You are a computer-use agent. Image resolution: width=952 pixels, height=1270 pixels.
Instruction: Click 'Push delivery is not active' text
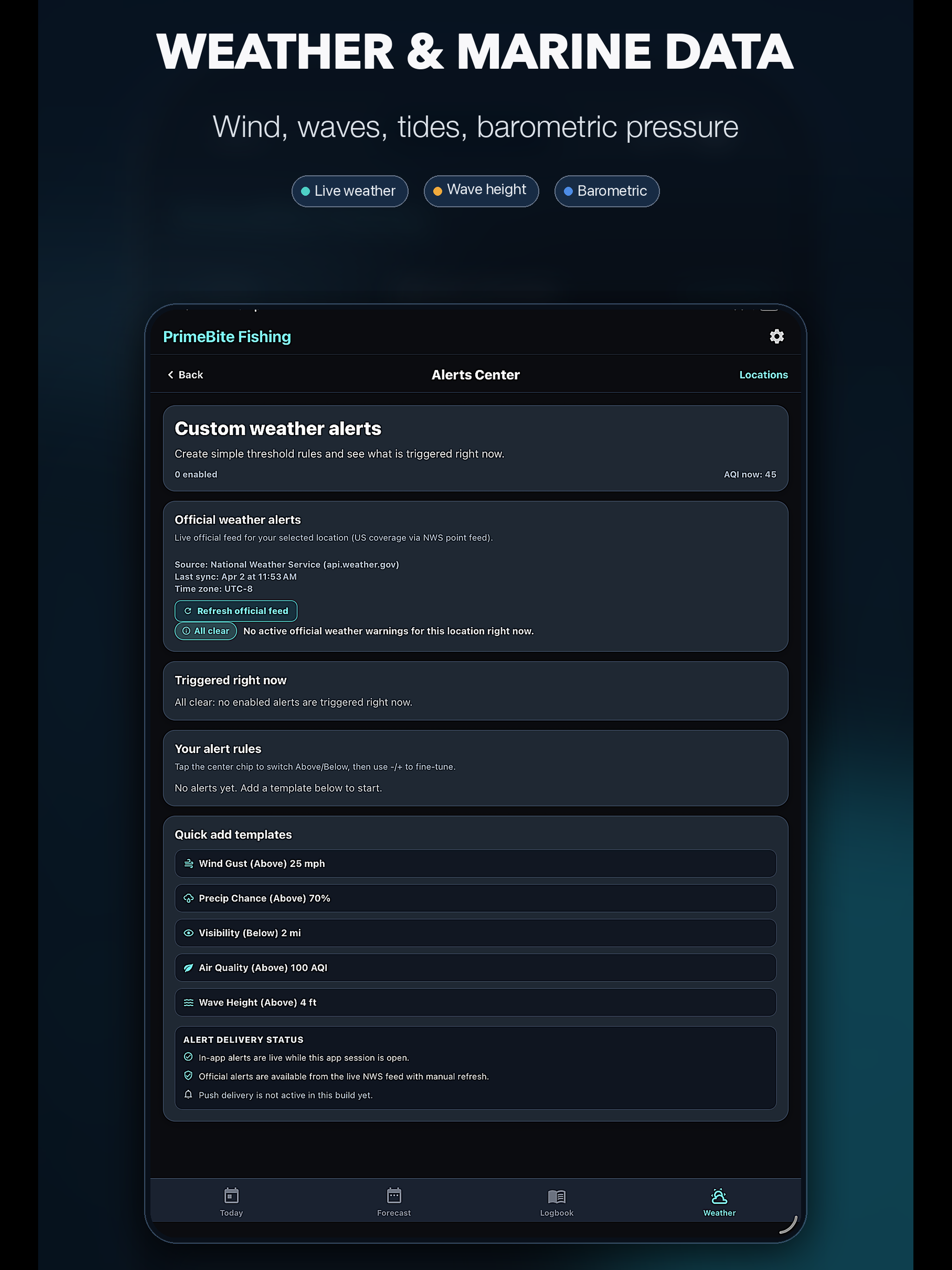click(x=285, y=1095)
